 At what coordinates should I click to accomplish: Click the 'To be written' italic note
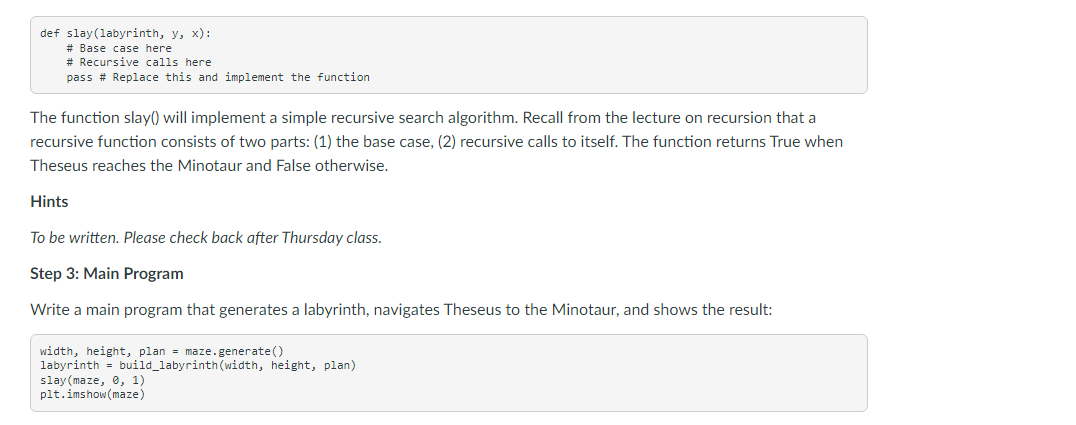(206, 238)
